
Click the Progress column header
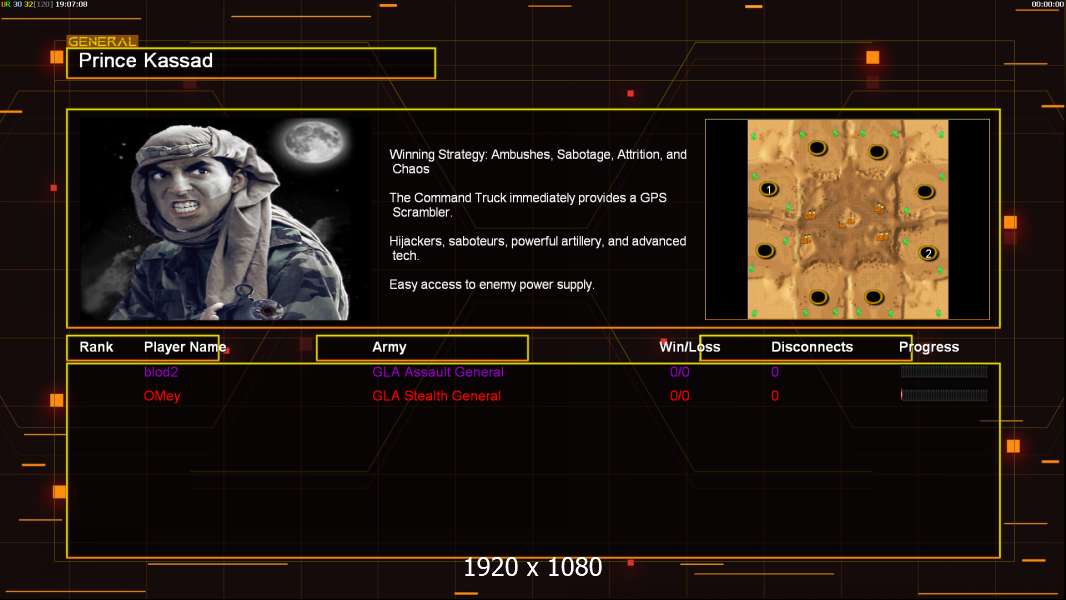coord(929,347)
